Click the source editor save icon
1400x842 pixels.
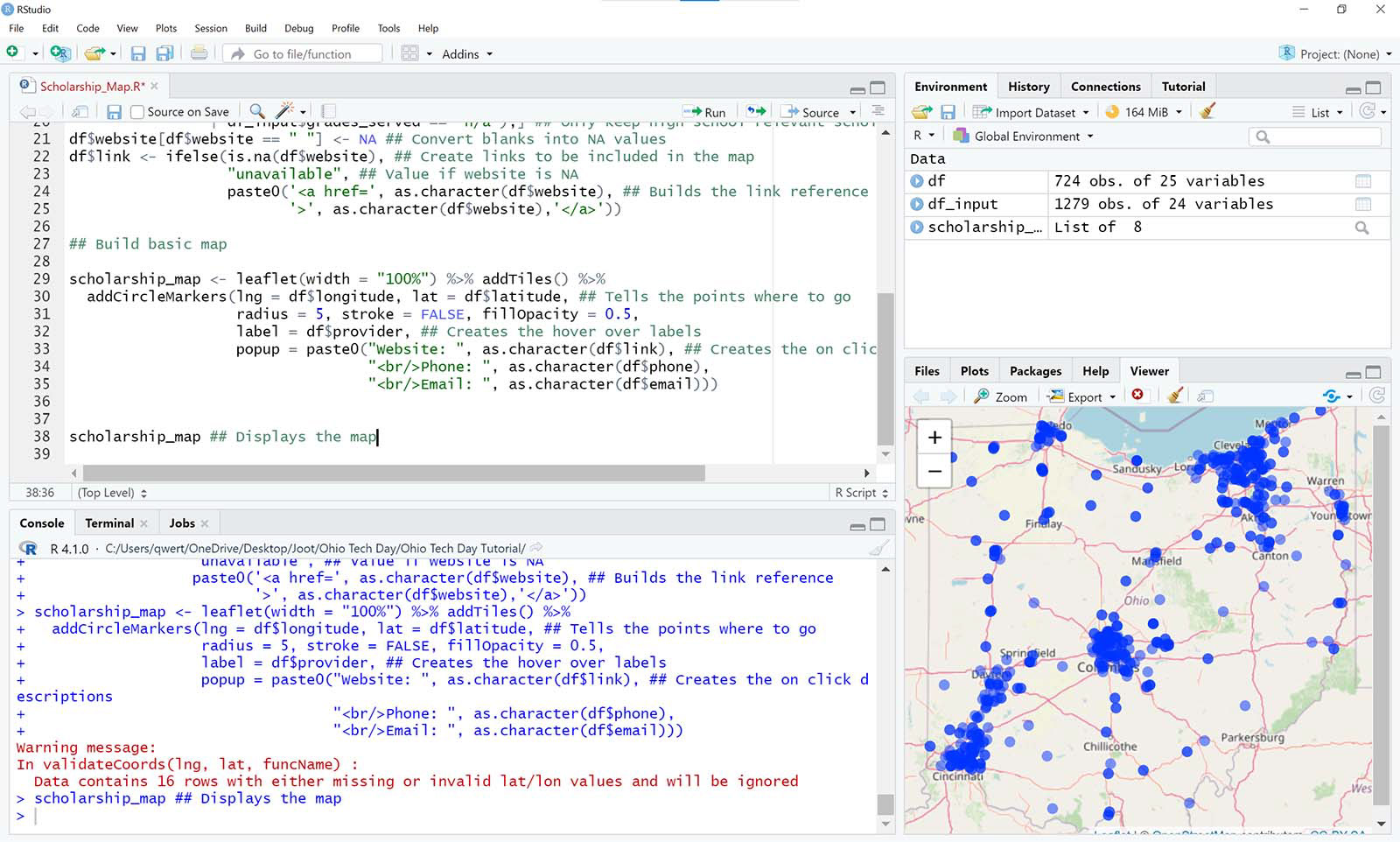(114, 112)
